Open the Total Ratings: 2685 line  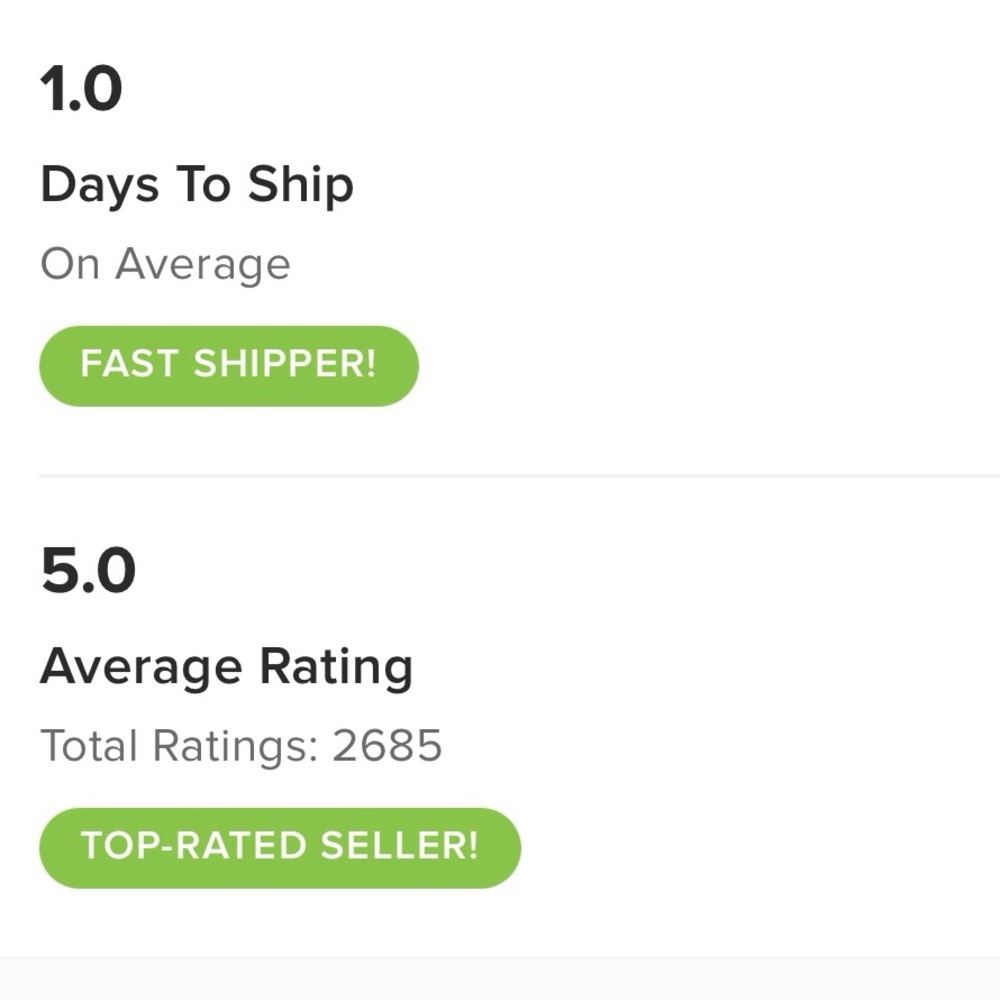tap(241, 746)
